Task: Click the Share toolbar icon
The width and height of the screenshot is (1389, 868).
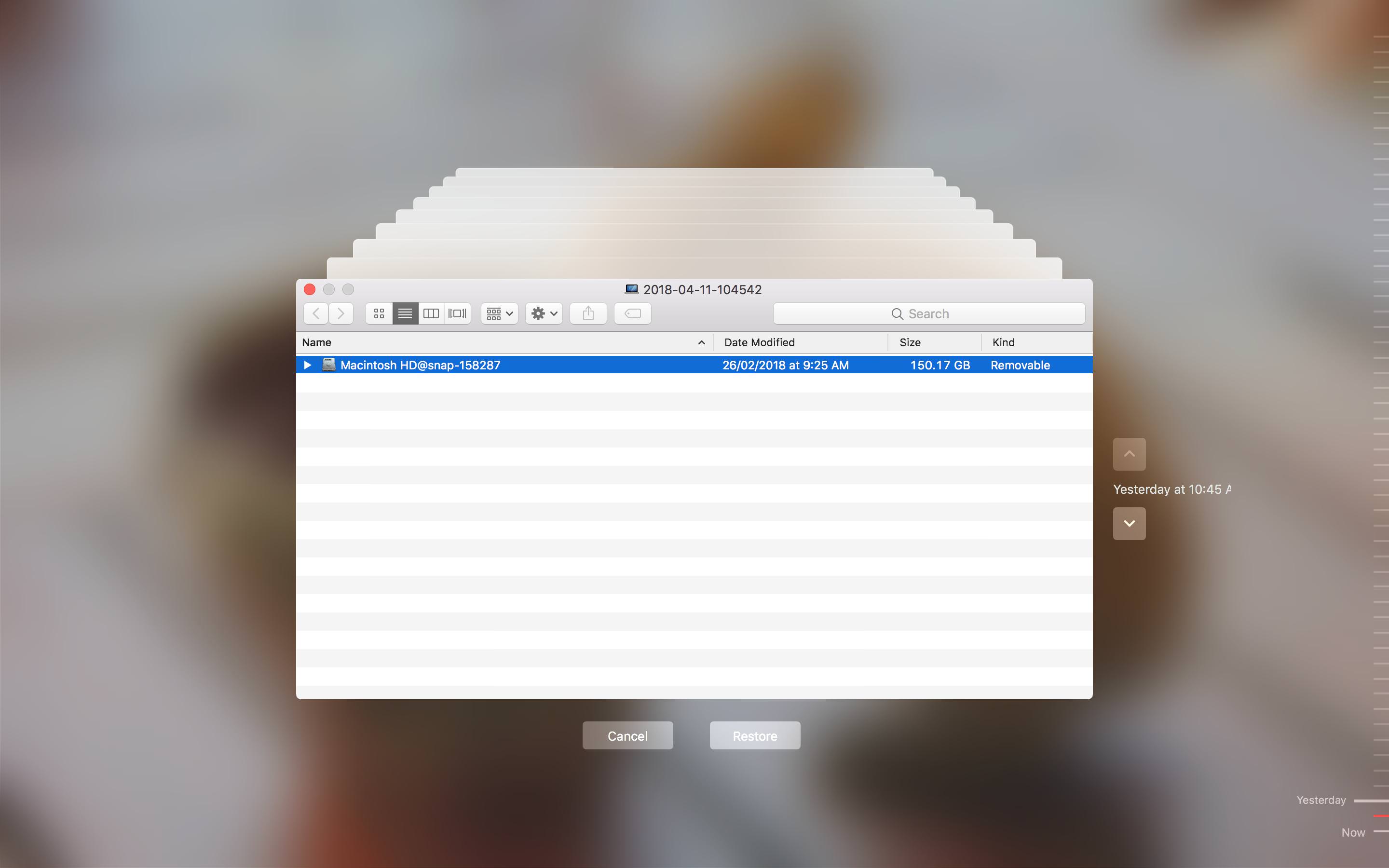Action: [588, 313]
